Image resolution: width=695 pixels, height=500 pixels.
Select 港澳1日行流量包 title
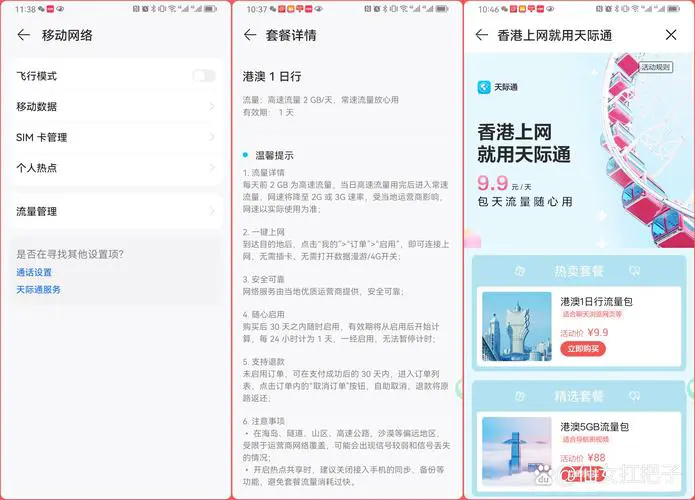point(596,302)
